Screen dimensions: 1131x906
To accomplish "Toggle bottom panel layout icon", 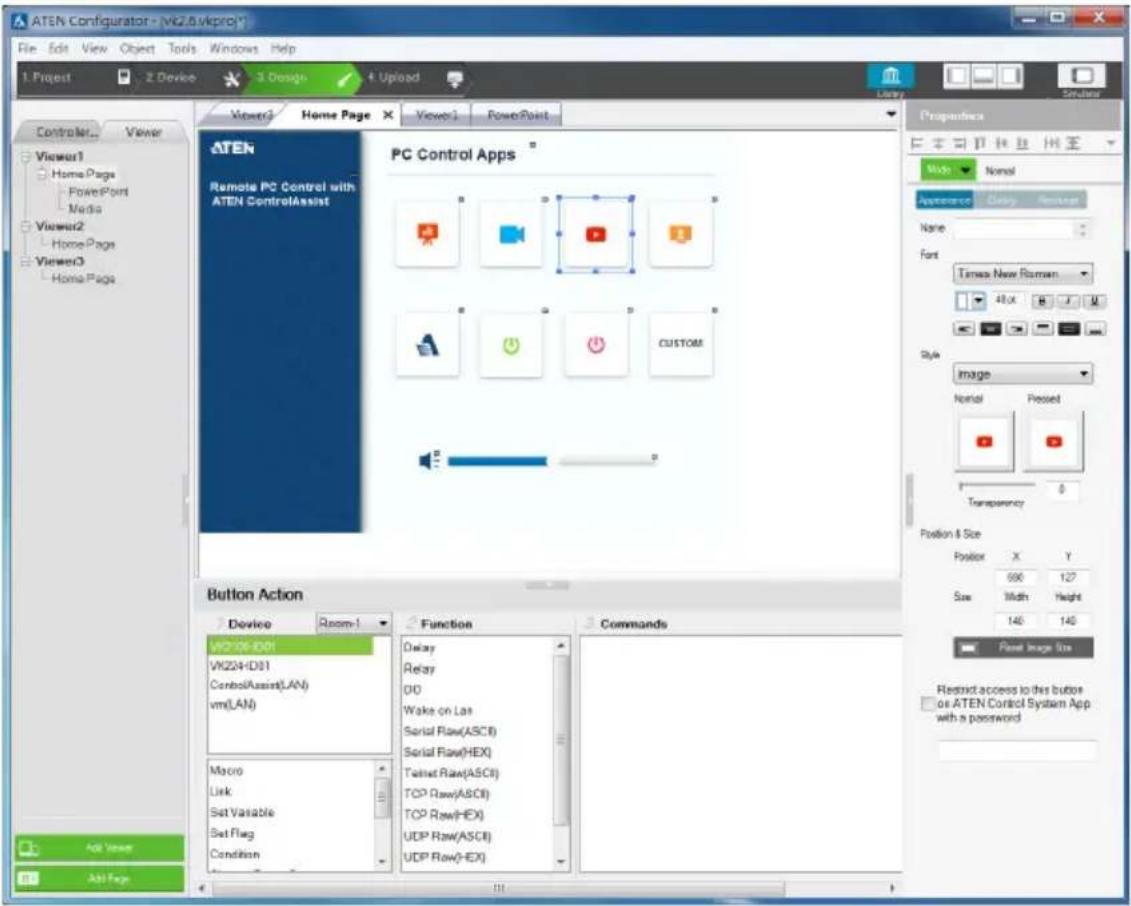I will (x=983, y=76).
